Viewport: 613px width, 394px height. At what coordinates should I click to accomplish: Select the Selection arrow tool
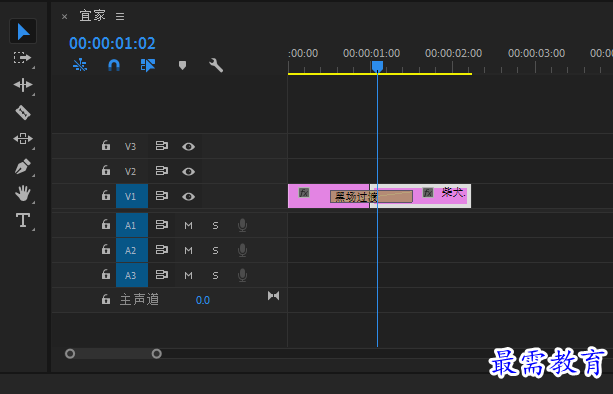[x=23, y=31]
